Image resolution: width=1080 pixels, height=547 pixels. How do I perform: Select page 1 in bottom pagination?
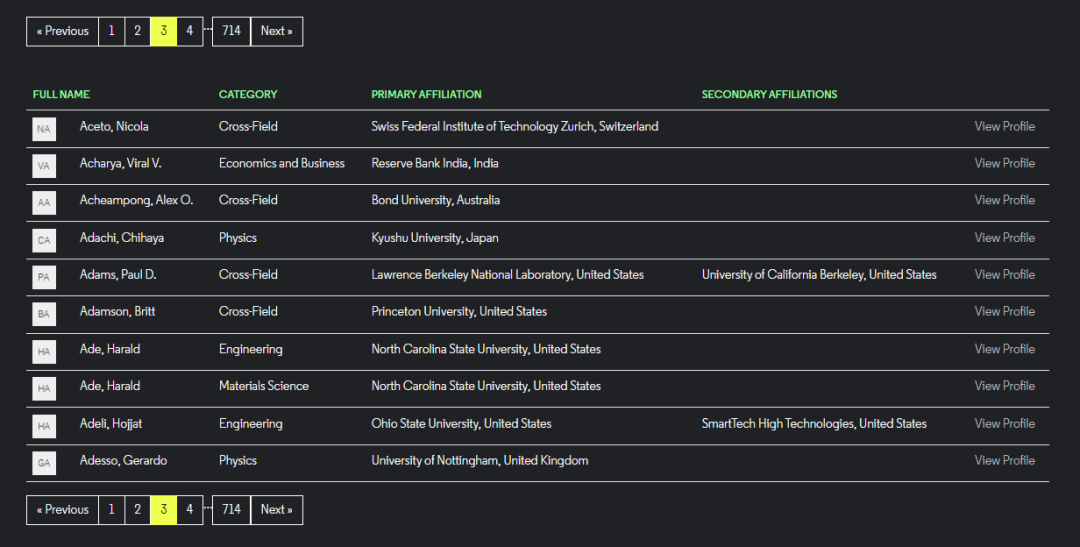tap(111, 510)
